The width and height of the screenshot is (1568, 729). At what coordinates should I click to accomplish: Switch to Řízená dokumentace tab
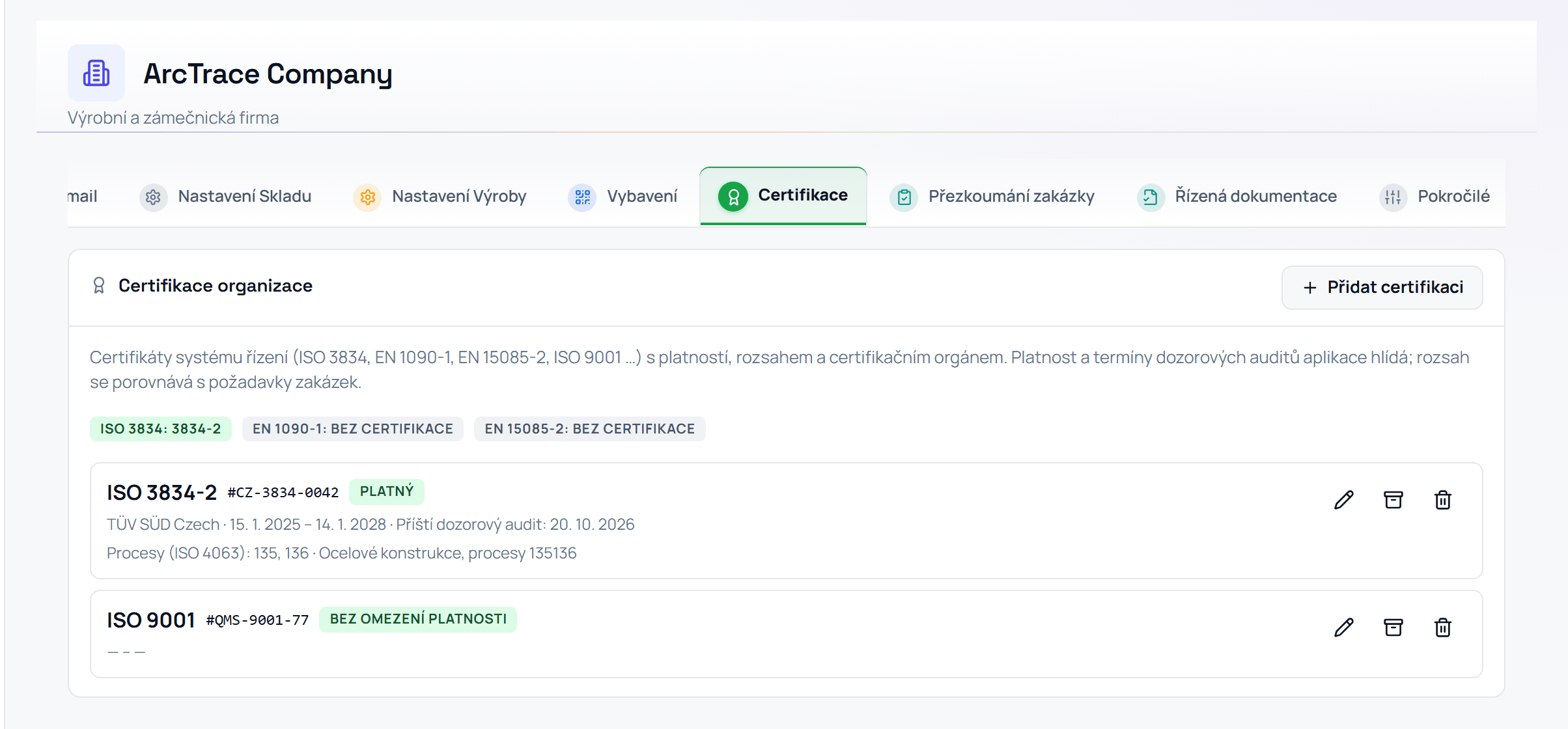tap(1237, 197)
